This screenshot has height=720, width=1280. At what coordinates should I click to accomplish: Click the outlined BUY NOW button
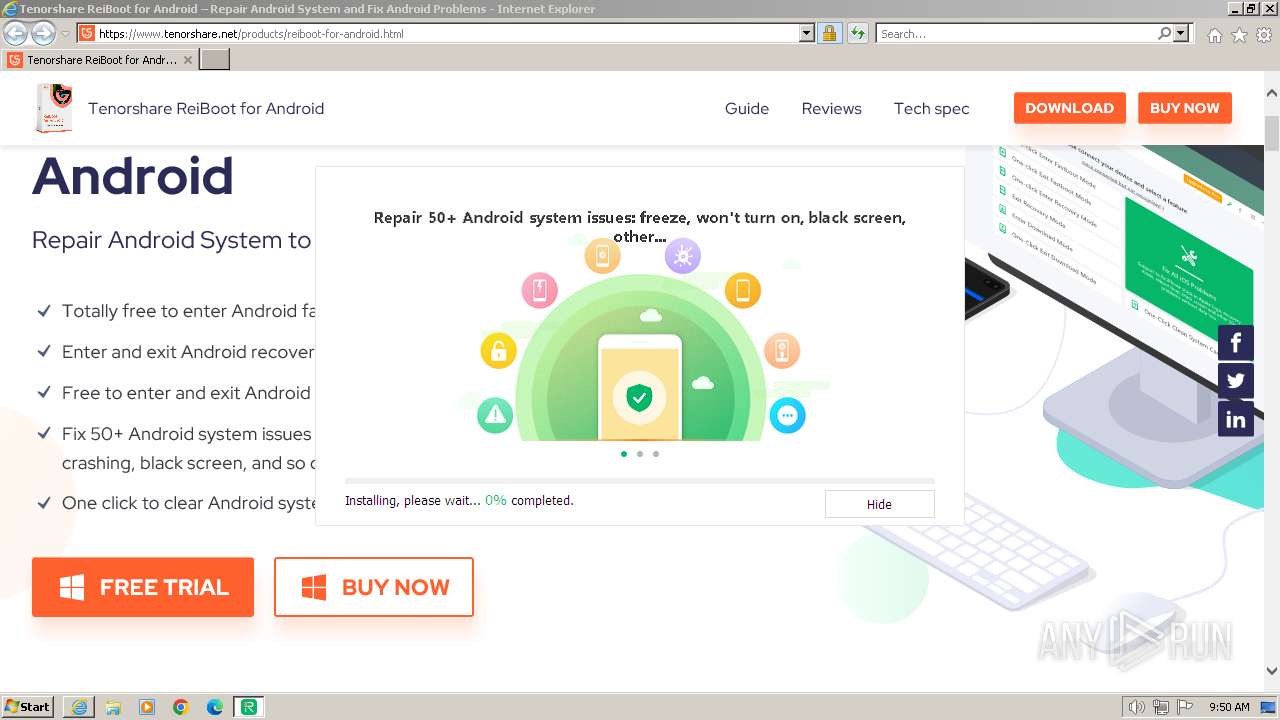(x=373, y=587)
